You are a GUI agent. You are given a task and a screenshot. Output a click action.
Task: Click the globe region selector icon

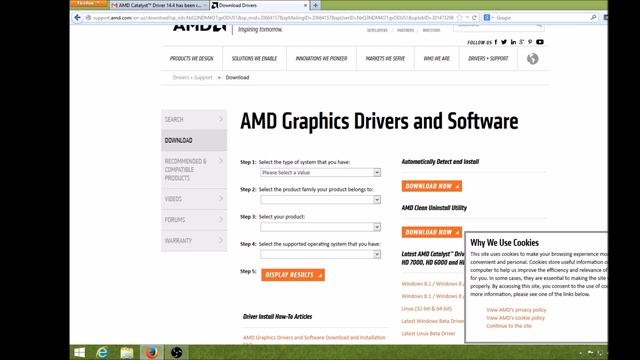532,59
